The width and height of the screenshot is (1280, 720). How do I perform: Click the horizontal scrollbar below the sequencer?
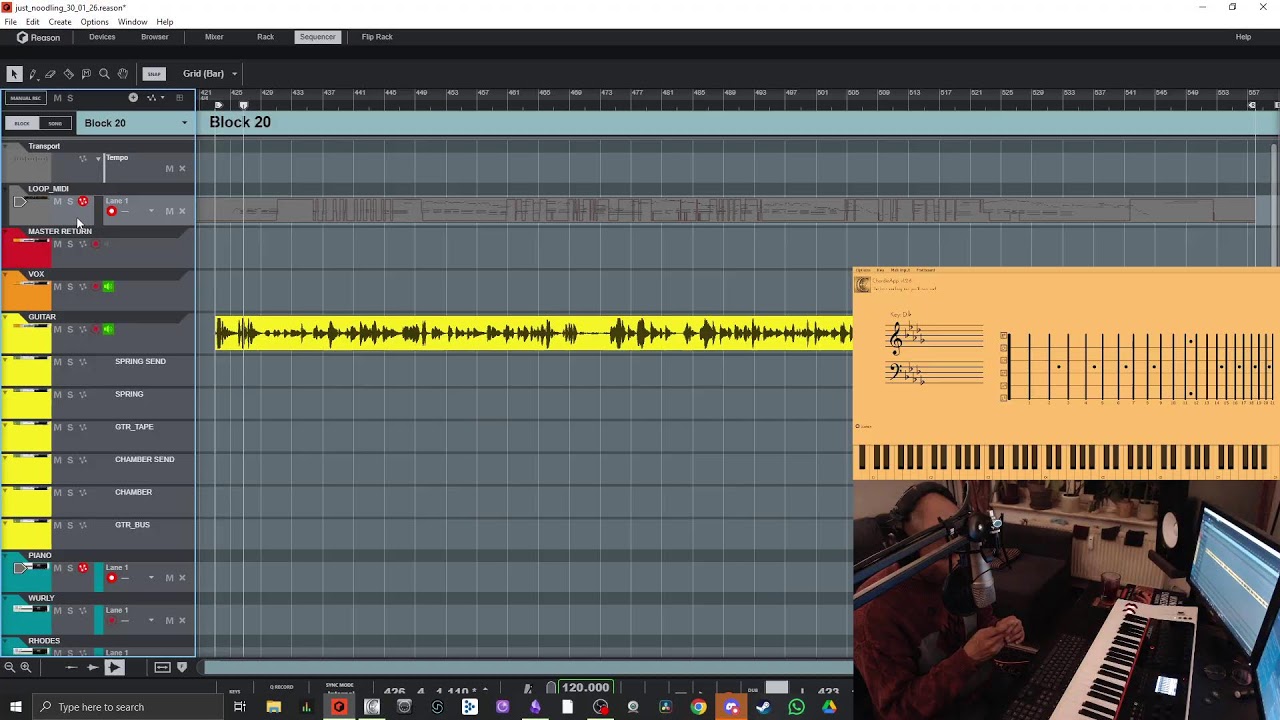click(x=528, y=667)
